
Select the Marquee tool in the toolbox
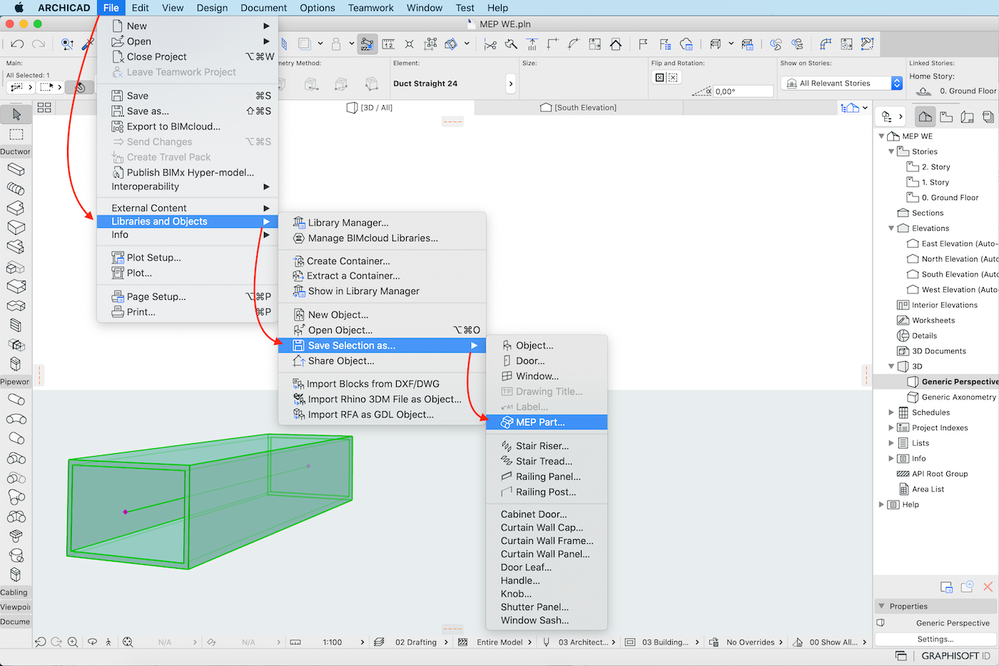click(x=16, y=134)
